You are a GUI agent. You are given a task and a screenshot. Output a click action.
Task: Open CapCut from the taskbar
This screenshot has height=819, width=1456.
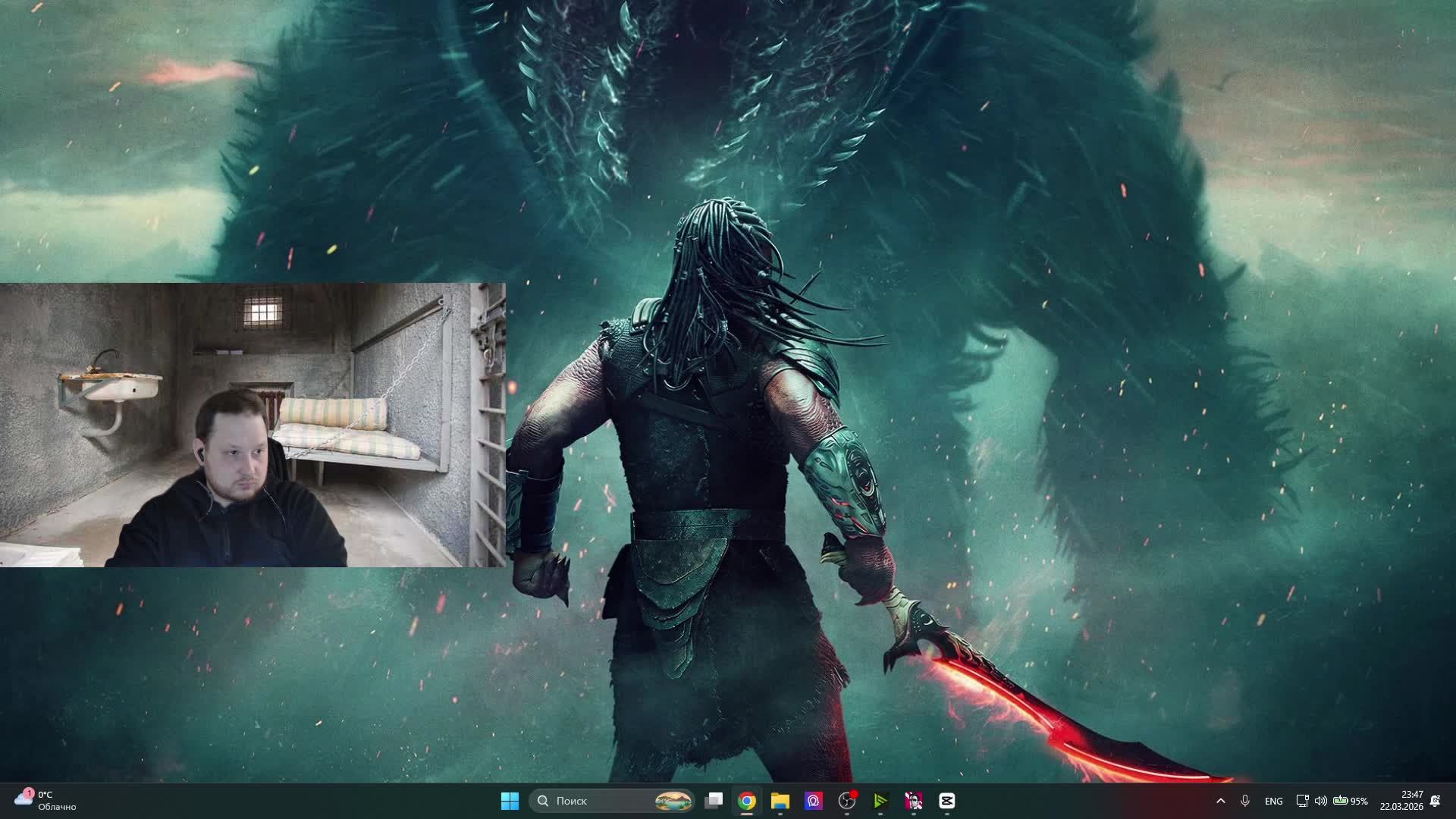[x=947, y=801]
